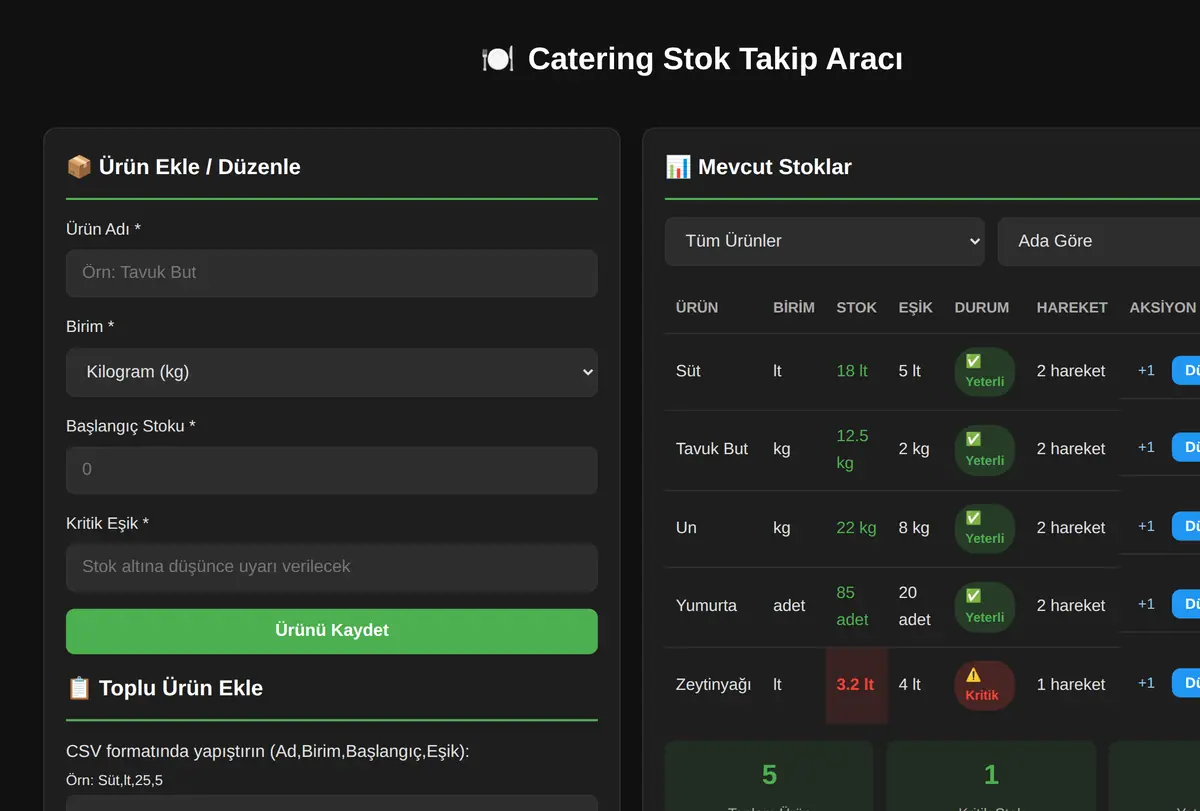Click the AKSİYON column header
The height and width of the screenshot is (811, 1200).
point(1163,308)
